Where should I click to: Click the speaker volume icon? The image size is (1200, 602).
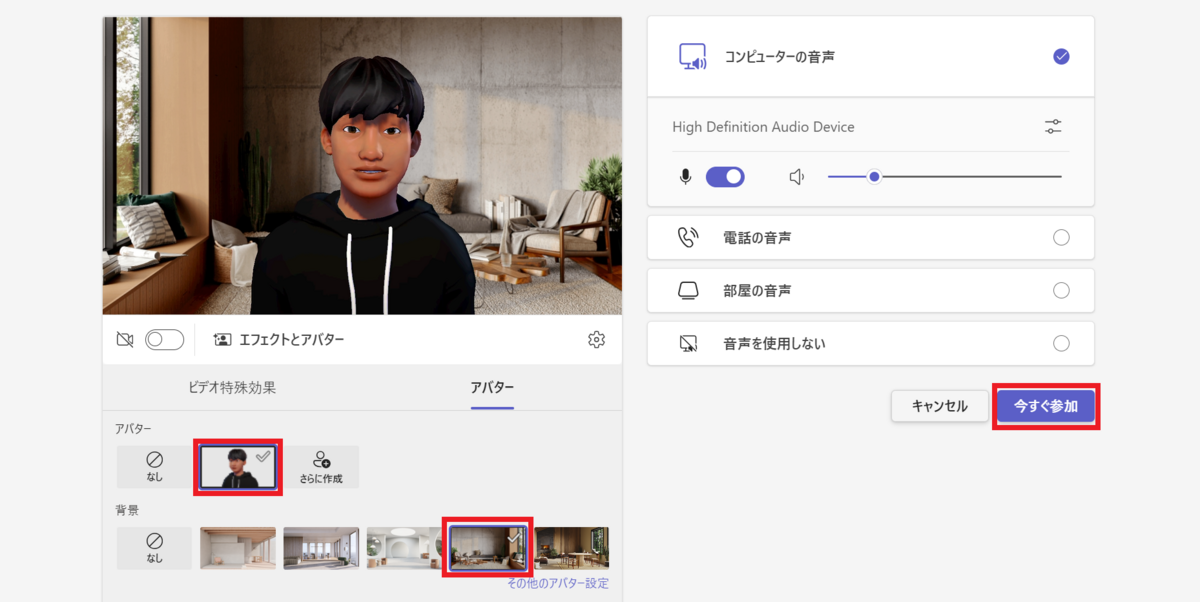pyautogui.click(x=797, y=177)
